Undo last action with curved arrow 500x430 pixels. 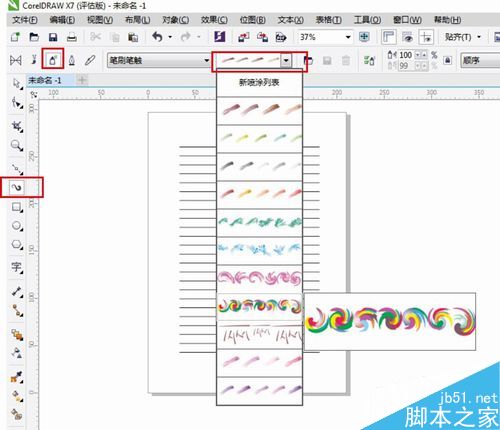[158, 37]
